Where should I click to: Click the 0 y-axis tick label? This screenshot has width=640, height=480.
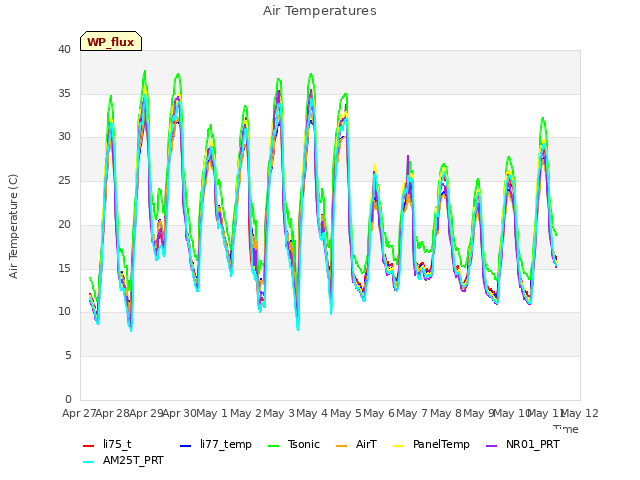68,399
